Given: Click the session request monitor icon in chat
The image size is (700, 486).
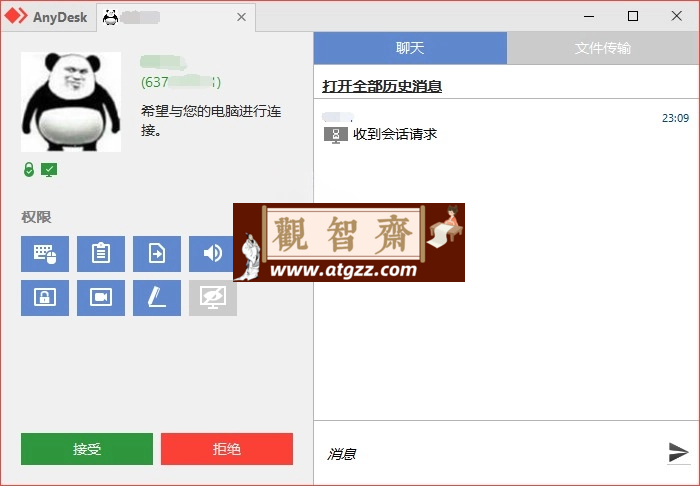Looking at the screenshot, I should point(336,135).
